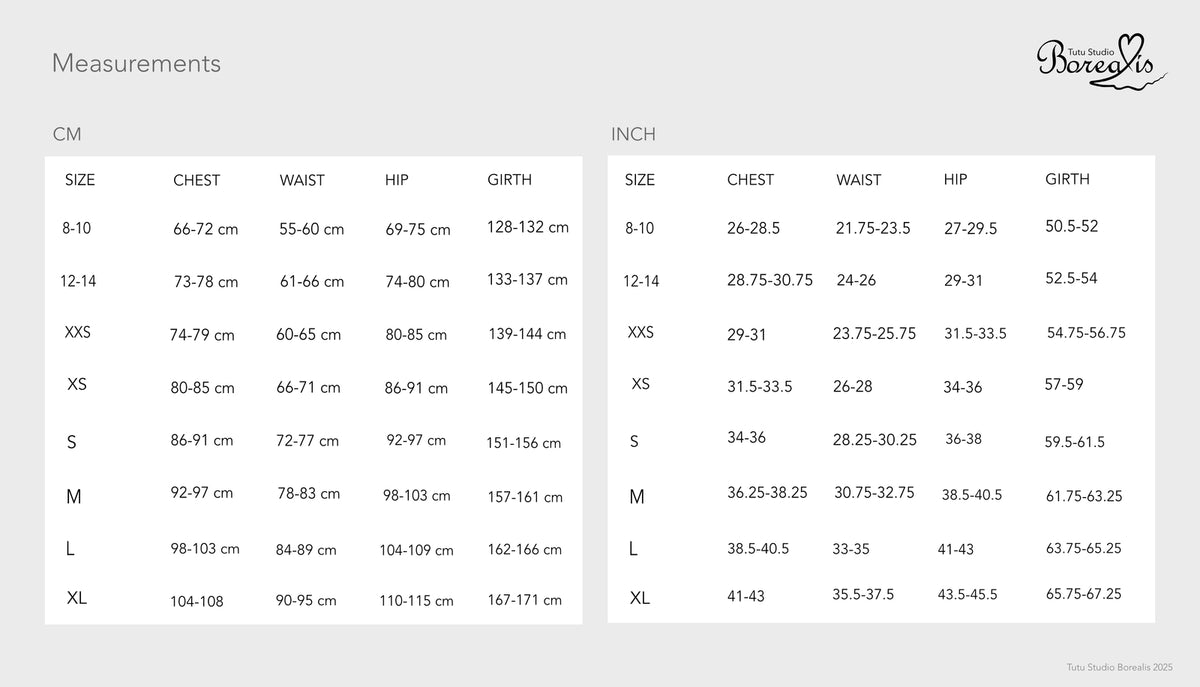Click the 151-156 cm girth value
This screenshot has height=687, width=1200.
524,443
